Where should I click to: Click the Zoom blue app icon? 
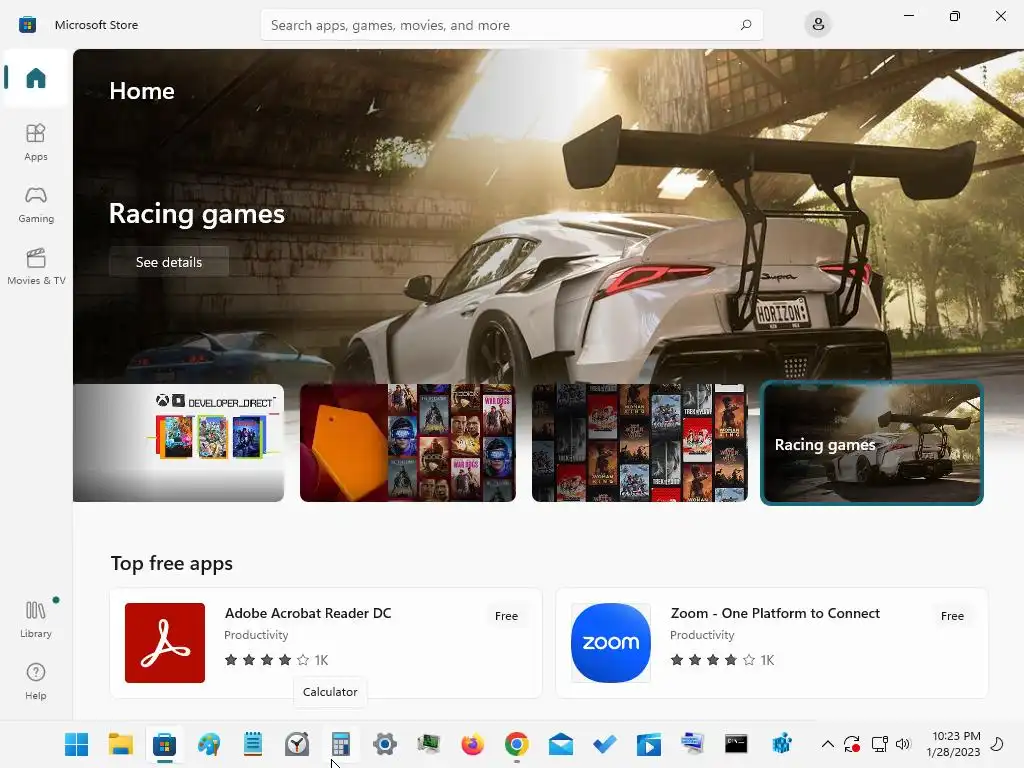611,643
